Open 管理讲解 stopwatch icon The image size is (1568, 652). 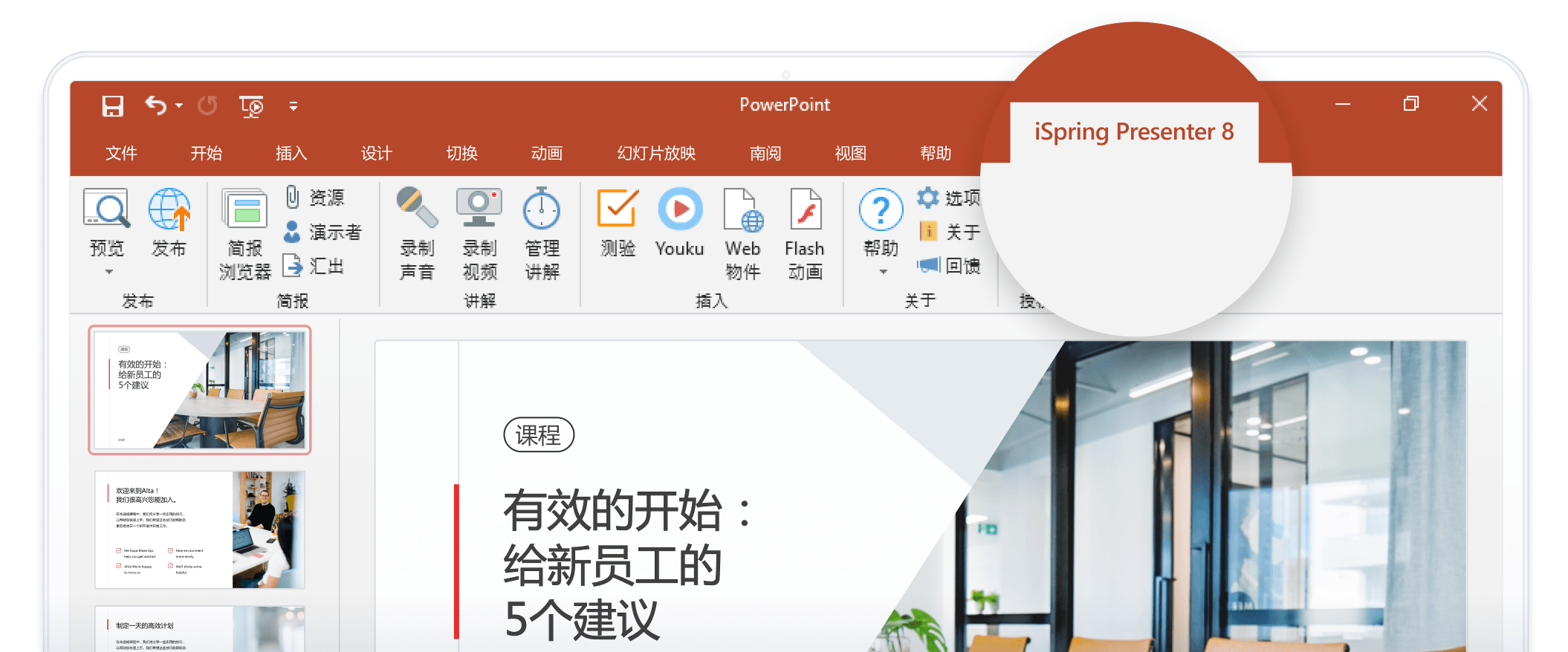542,208
